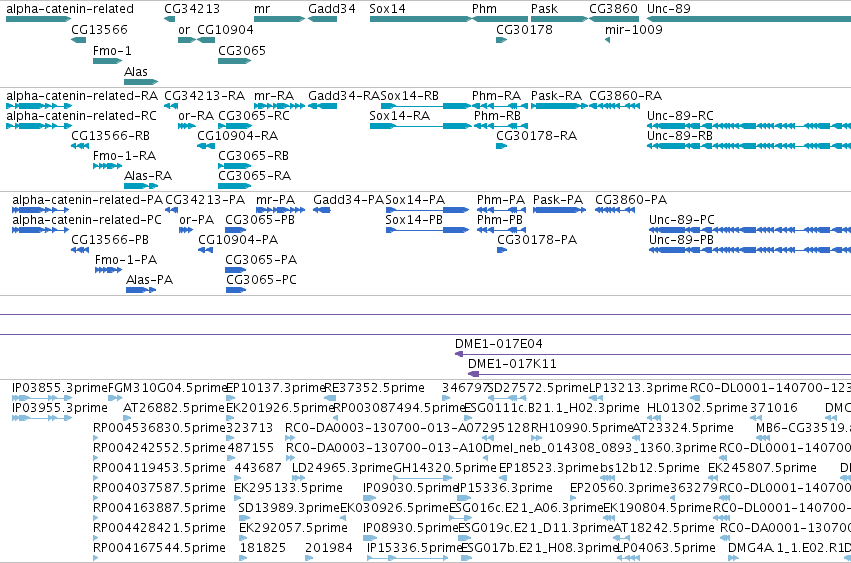Click the alpha-catenin-related-PC protein

(x=40, y=230)
